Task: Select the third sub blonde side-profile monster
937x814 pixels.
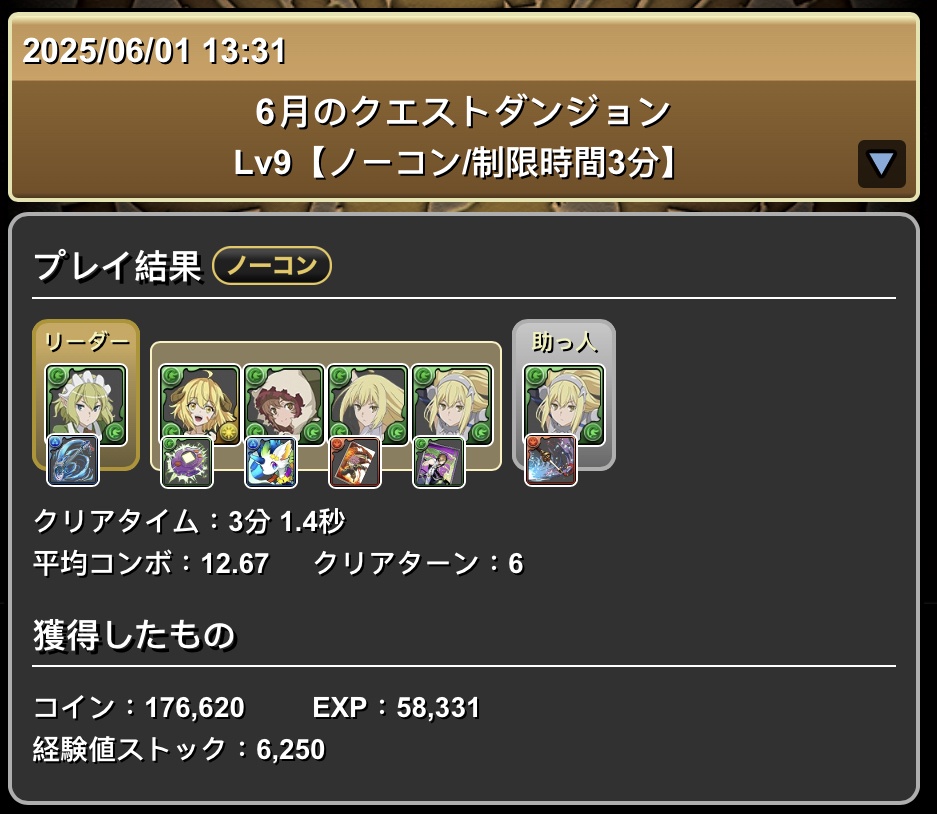Action: 368,405
